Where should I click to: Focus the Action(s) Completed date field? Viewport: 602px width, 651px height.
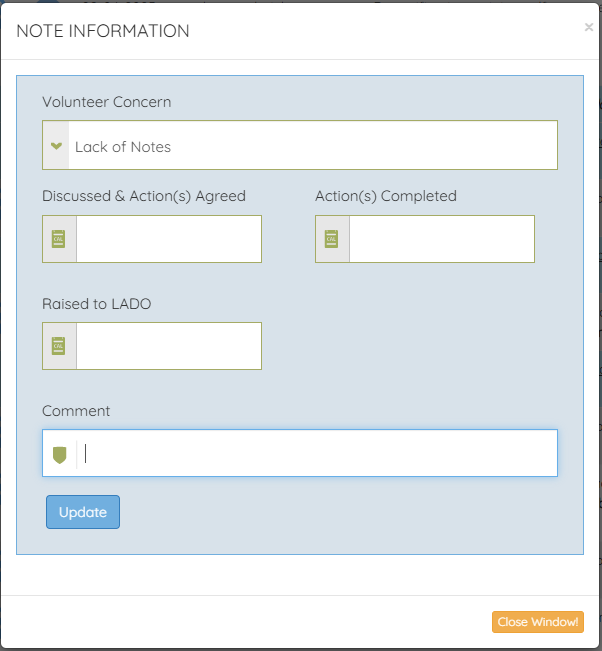pos(441,239)
